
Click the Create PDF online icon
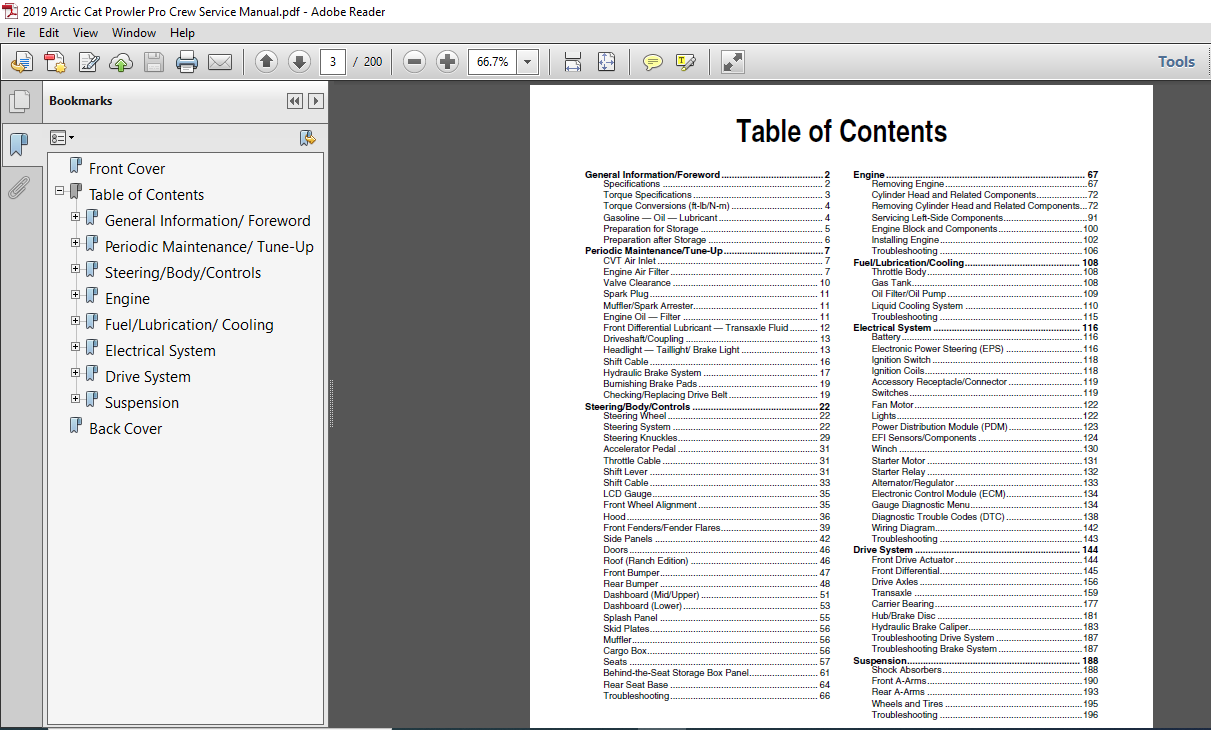pos(55,62)
